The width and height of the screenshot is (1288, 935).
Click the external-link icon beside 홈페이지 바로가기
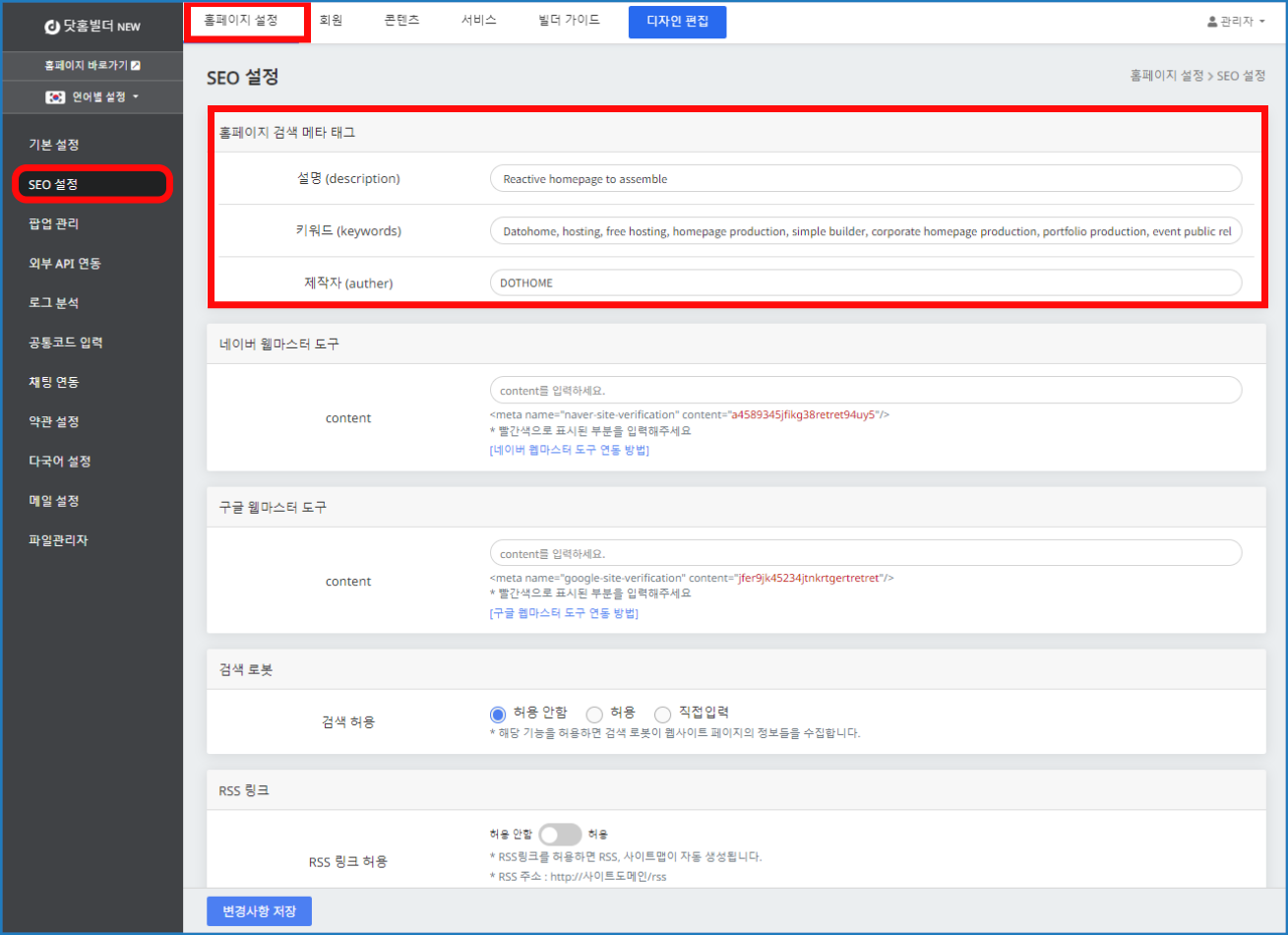pos(136,65)
